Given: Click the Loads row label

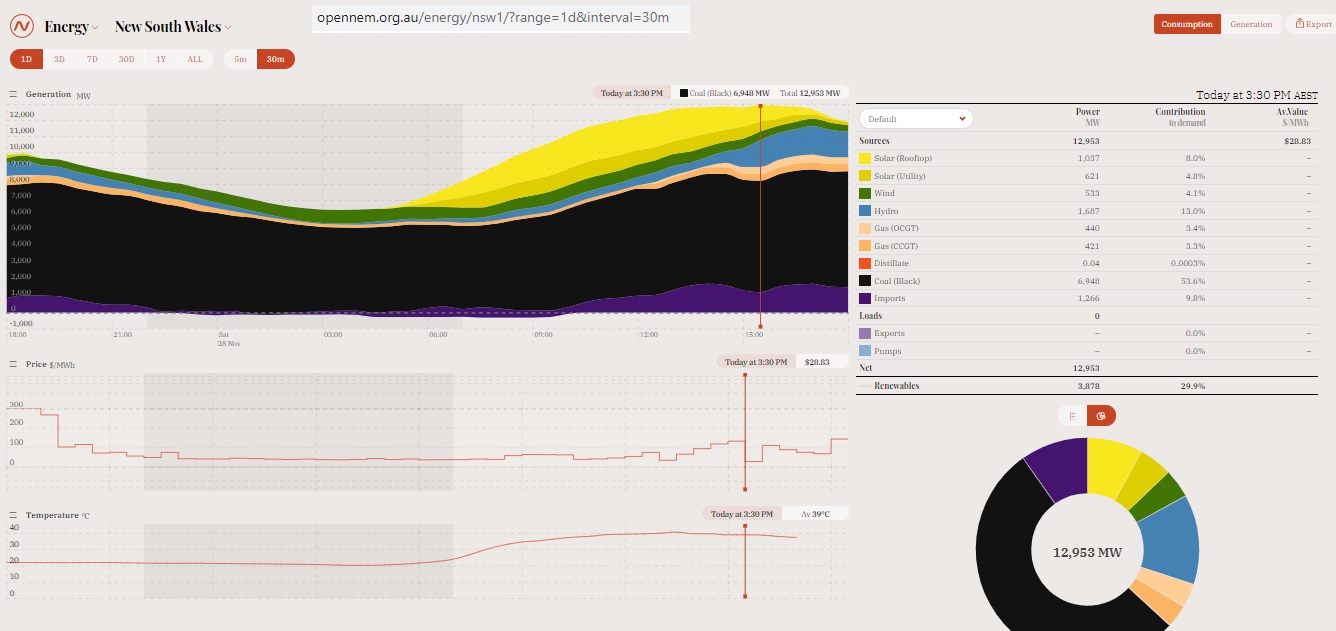Looking at the screenshot, I should pyautogui.click(x=871, y=316).
